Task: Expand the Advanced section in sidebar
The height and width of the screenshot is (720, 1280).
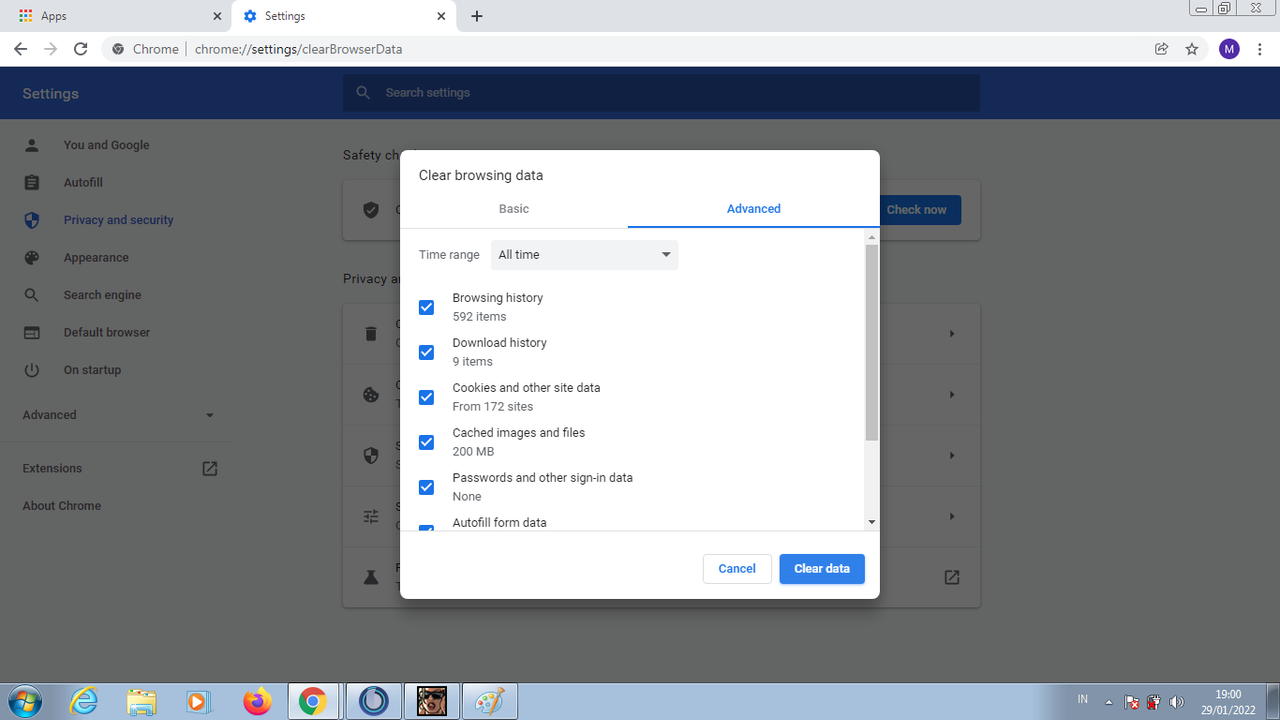Action: click(119, 415)
